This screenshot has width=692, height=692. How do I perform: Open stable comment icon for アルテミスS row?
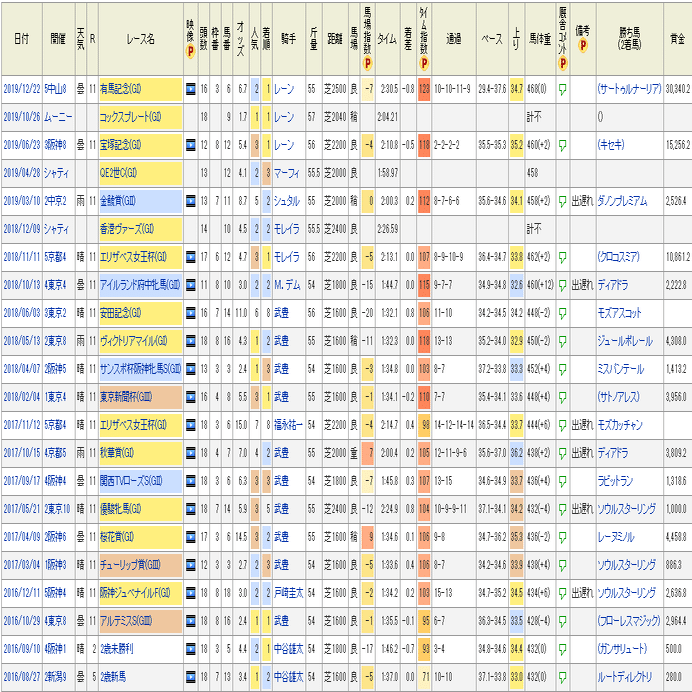point(562,621)
